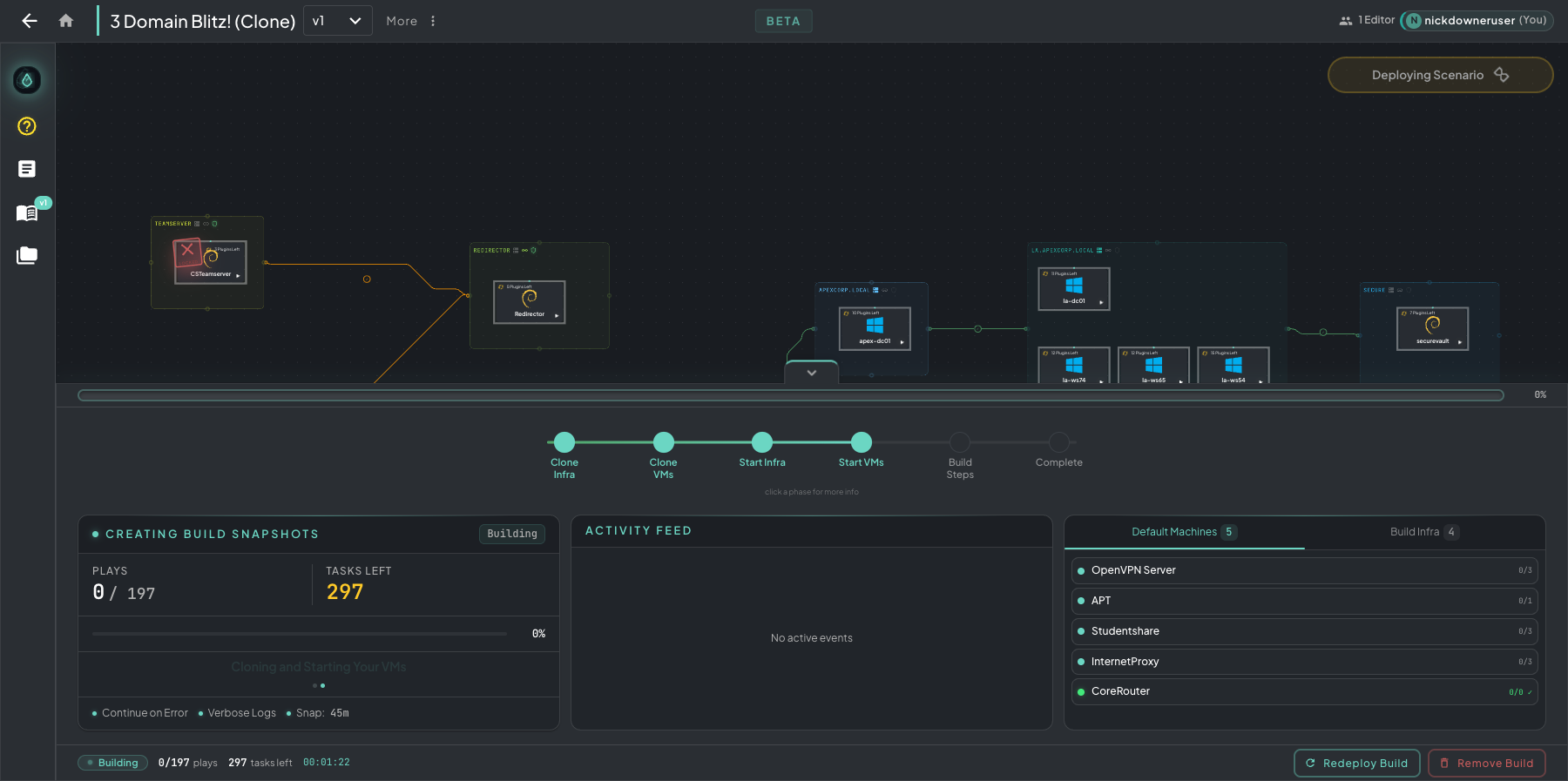Expand the APT machine row

[1304, 601]
